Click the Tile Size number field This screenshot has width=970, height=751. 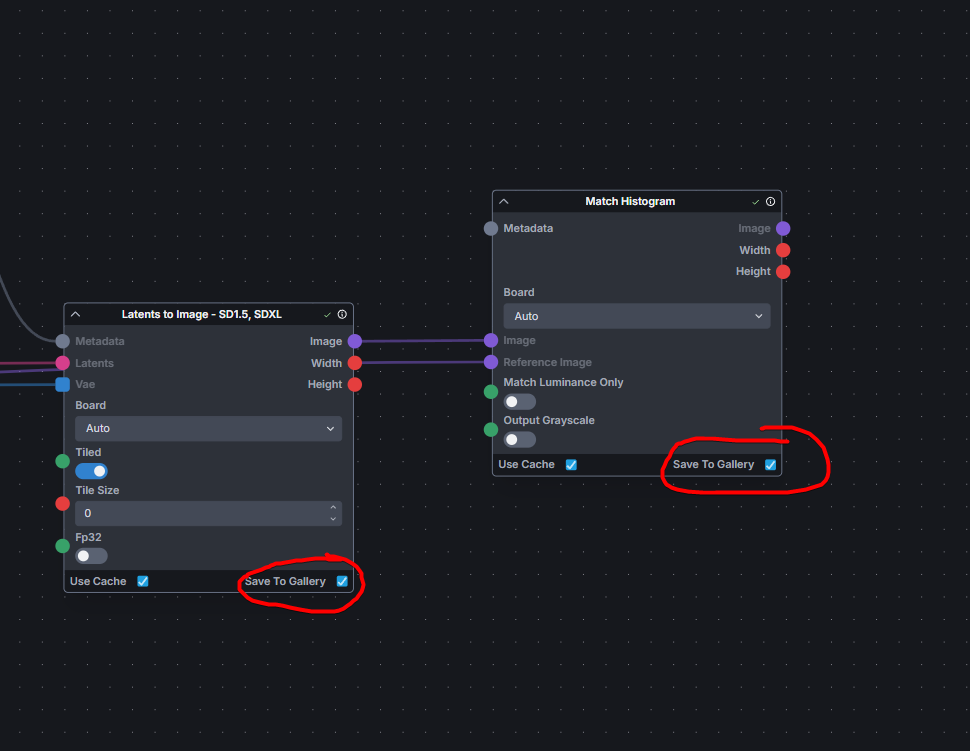[200, 513]
